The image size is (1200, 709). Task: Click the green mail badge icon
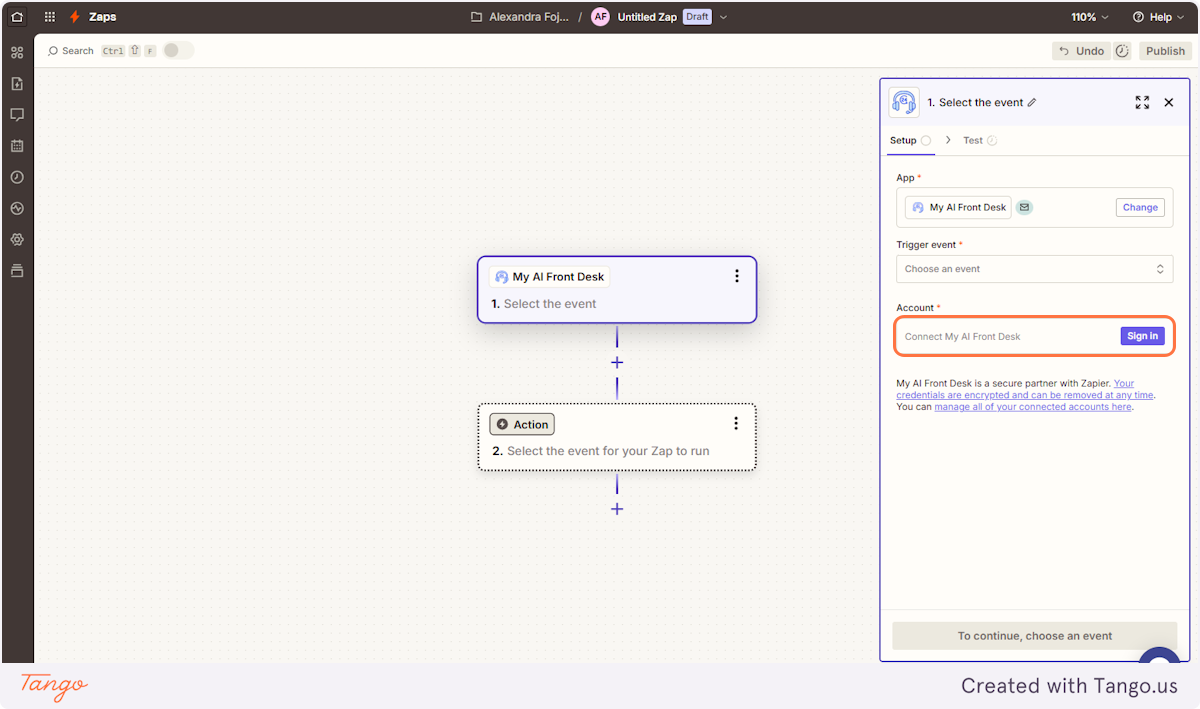click(1024, 207)
